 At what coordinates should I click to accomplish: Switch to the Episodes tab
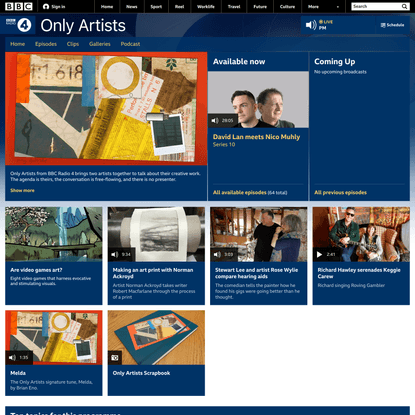tap(46, 44)
